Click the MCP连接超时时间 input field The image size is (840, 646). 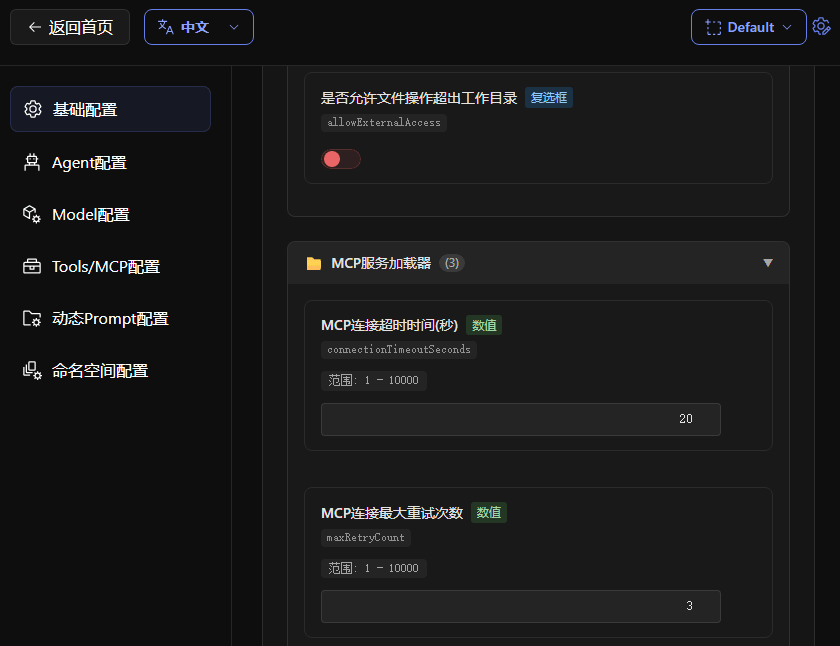(x=520, y=419)
